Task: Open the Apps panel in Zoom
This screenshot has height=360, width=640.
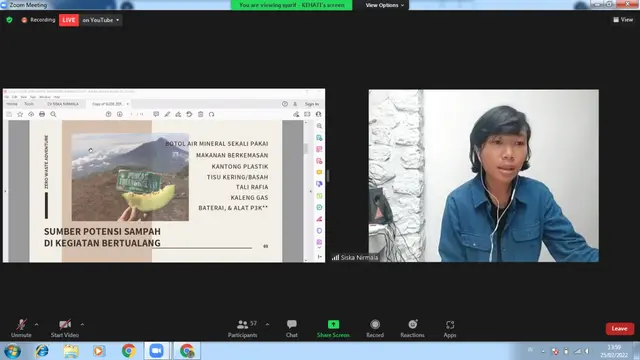Action: click(x=450, y=328)
